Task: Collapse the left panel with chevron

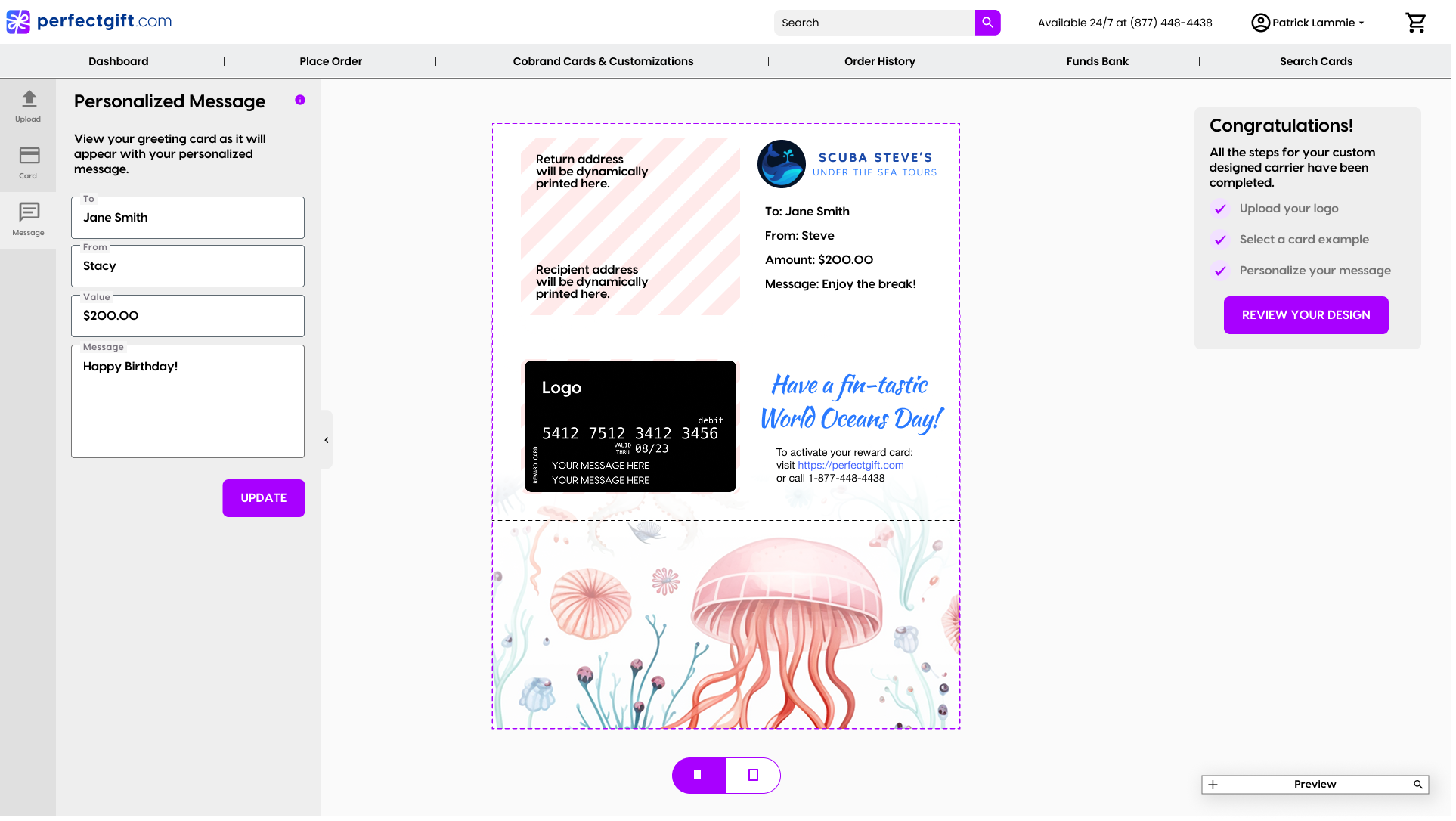Action: point(327,440)
